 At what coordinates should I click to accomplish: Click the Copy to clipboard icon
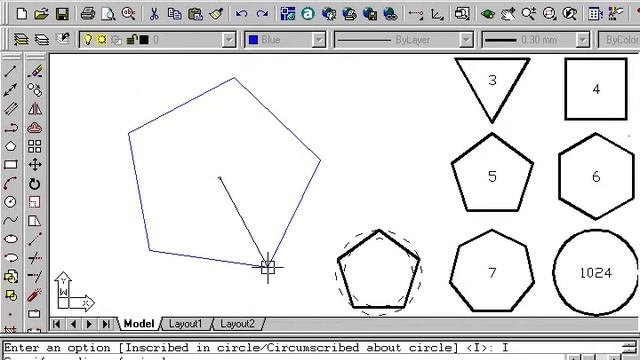point(175,14)
